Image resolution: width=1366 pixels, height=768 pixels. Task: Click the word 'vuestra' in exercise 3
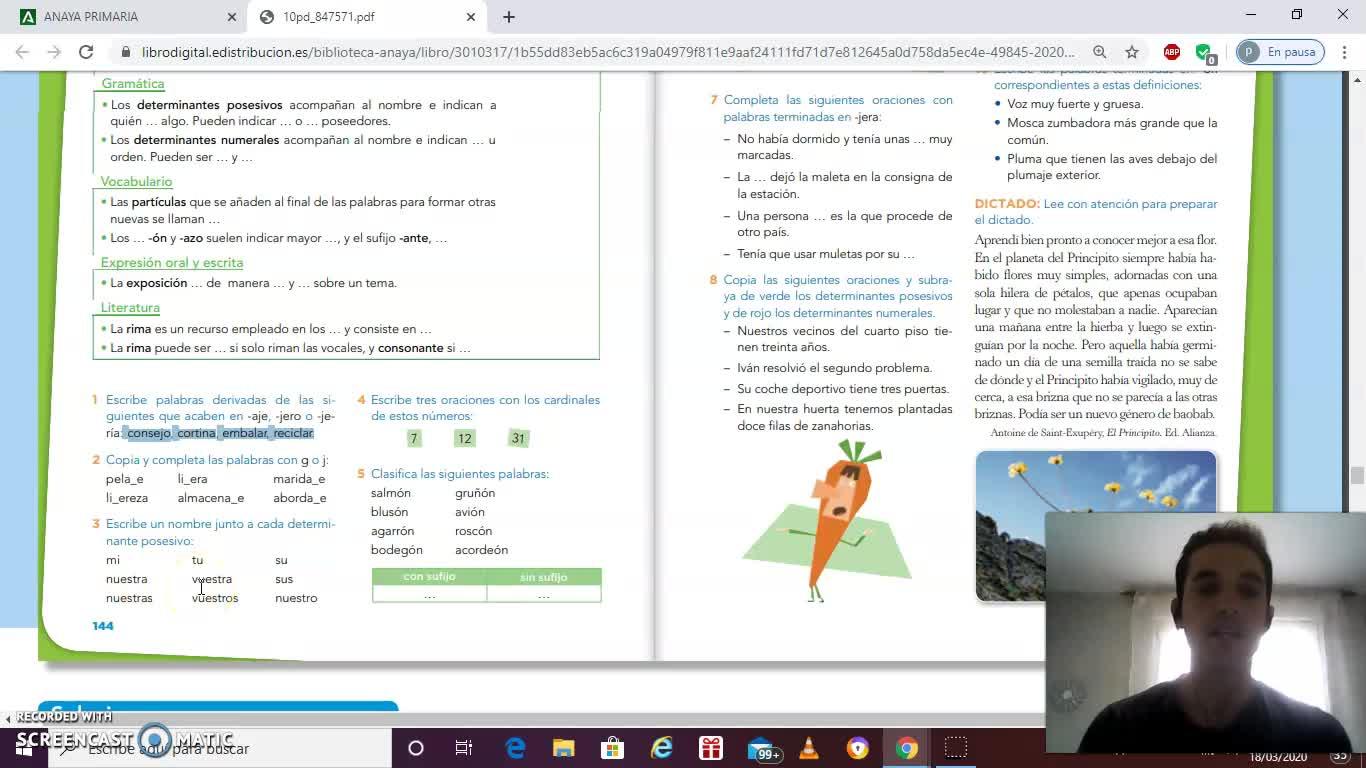(x=212, y=579)
